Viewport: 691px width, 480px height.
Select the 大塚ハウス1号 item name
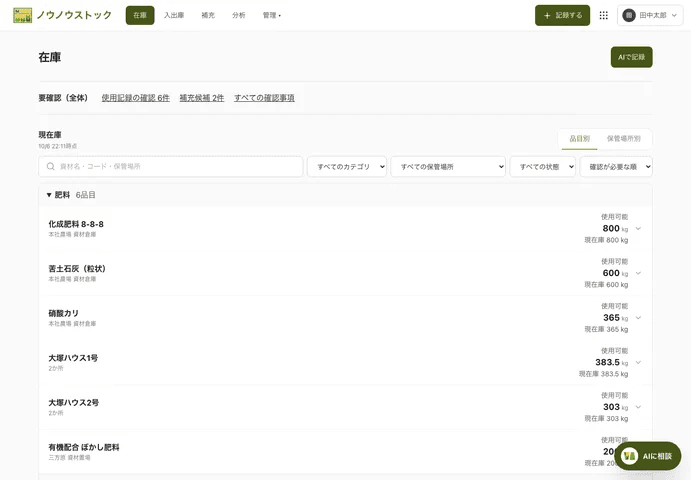[73, 357]
